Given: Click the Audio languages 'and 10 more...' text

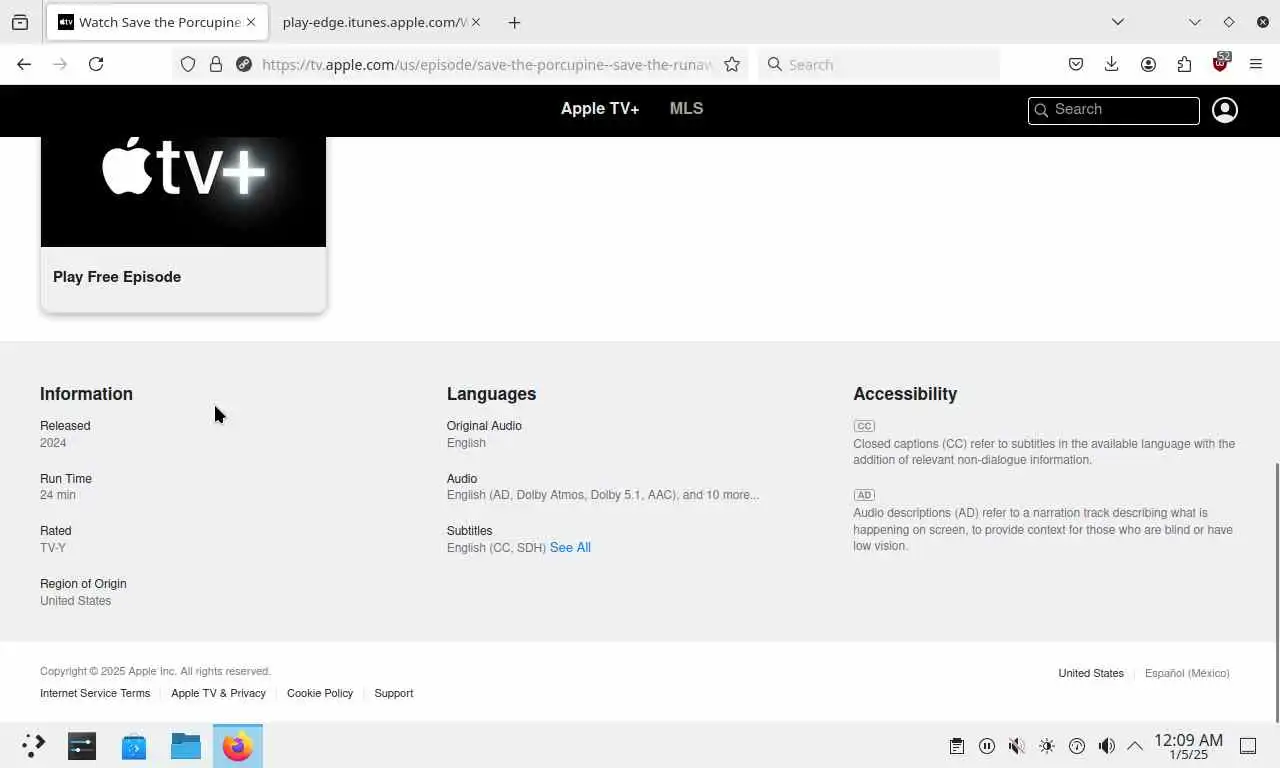Looking at the screenshot, I should click(x=721, y=495).
